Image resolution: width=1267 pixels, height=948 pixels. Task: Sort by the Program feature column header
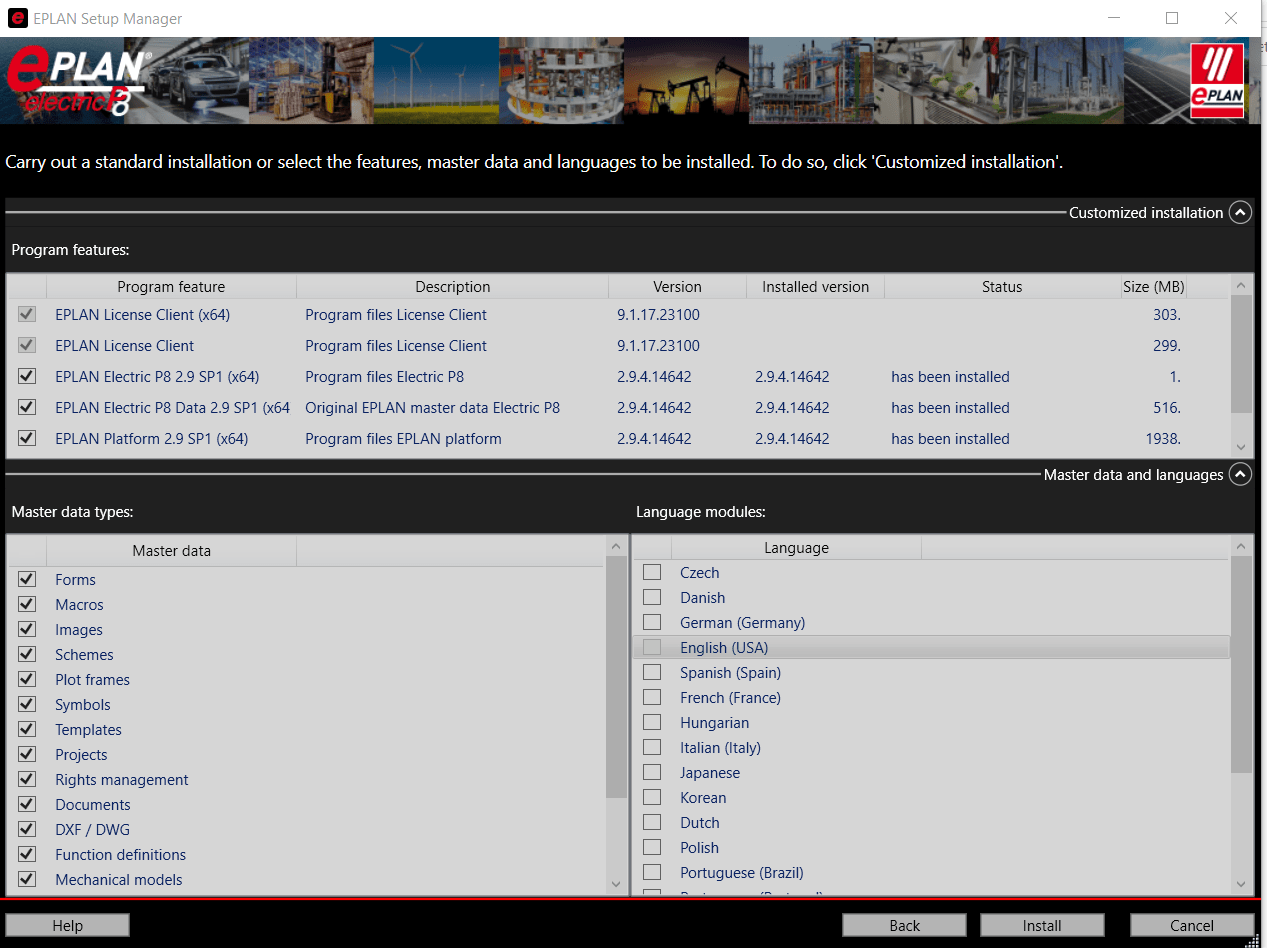pyautogui.click(x=171, y=287)
